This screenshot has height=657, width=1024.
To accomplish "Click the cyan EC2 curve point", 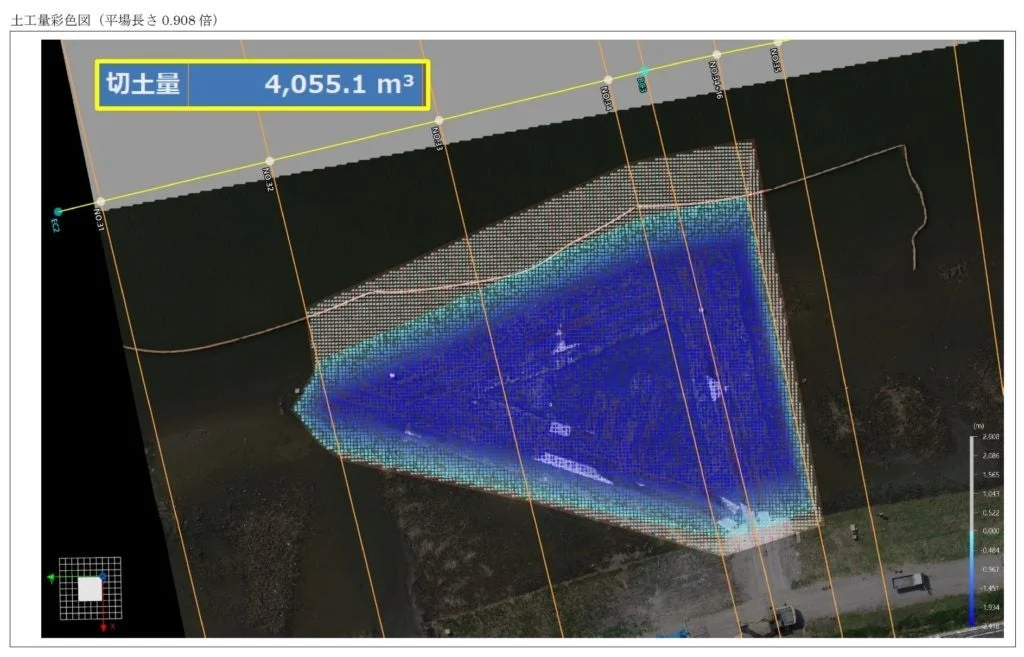I will (58, 212).
